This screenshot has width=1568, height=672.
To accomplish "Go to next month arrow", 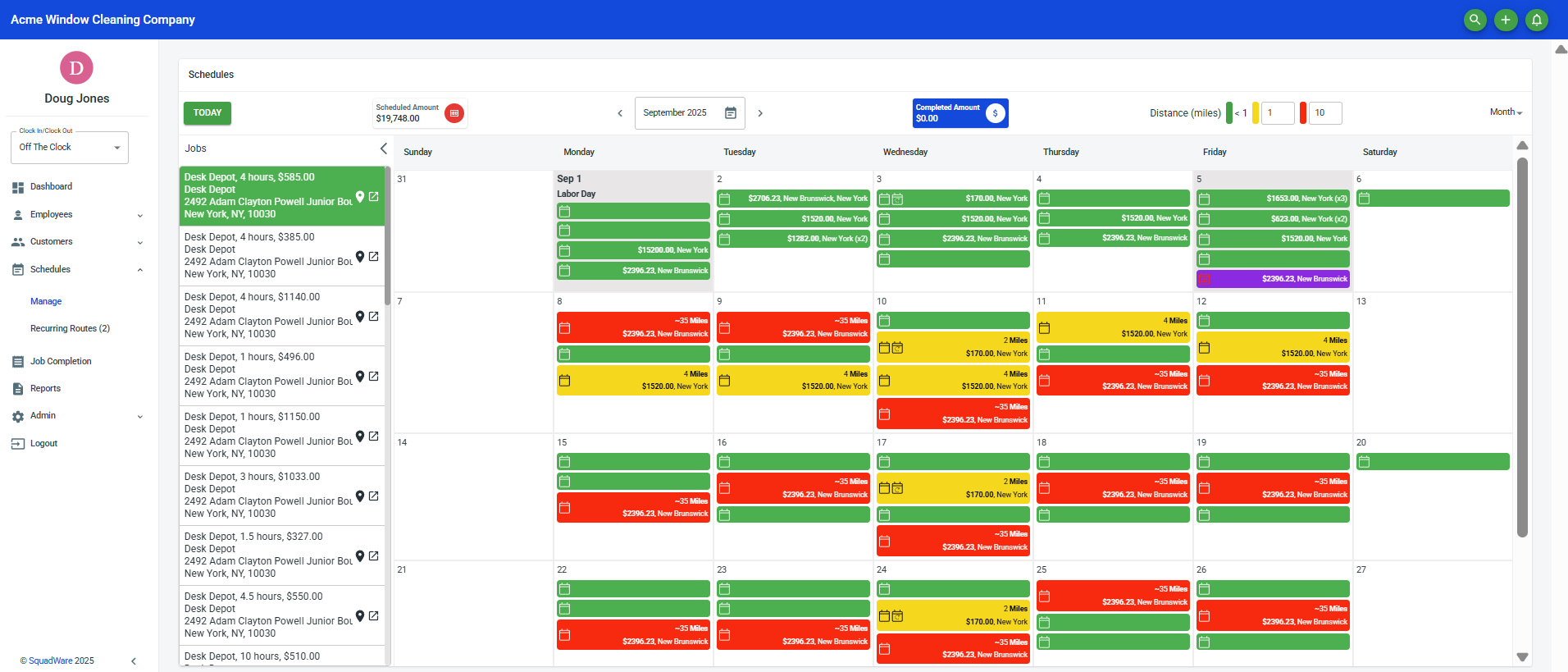I will click(760, 113).
